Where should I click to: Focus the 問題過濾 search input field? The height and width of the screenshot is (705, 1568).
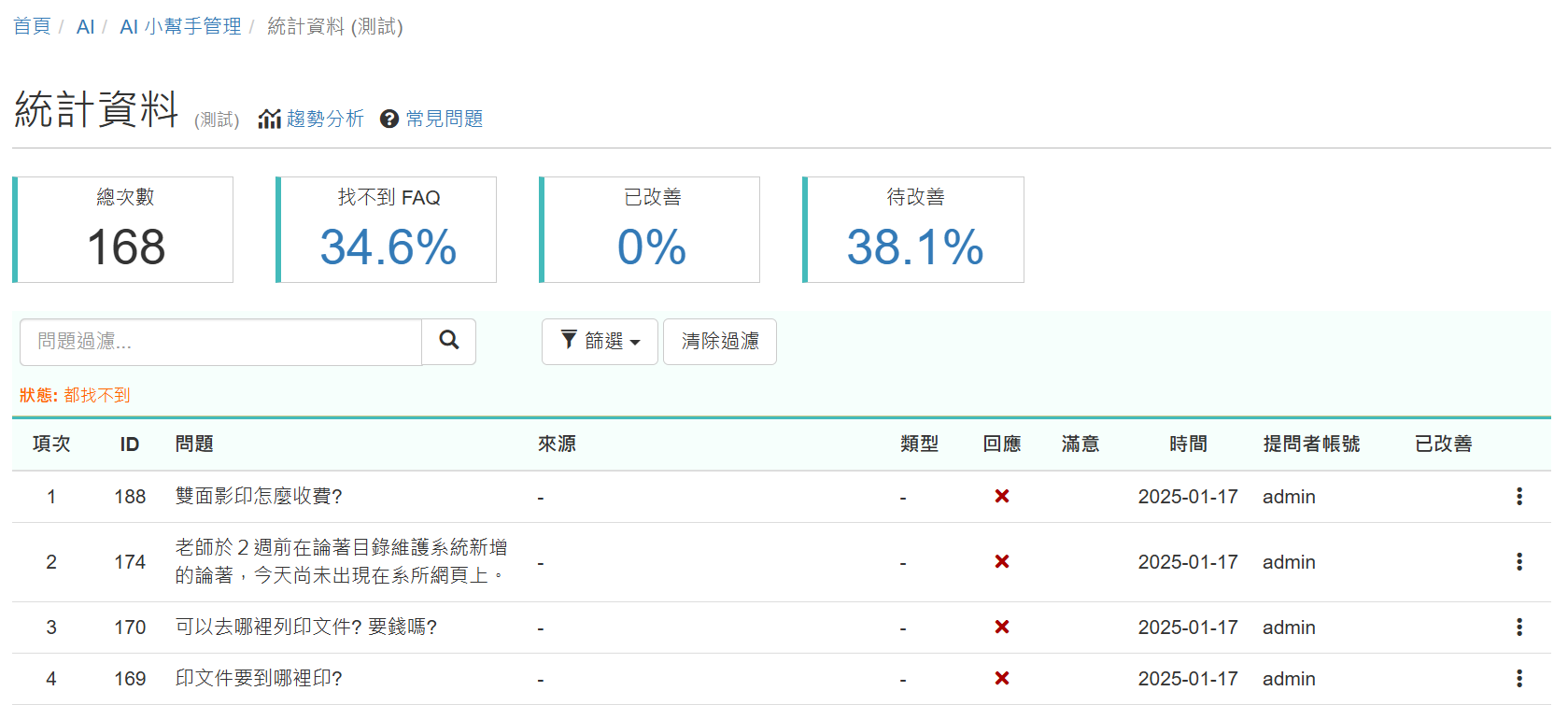(220, 342)
